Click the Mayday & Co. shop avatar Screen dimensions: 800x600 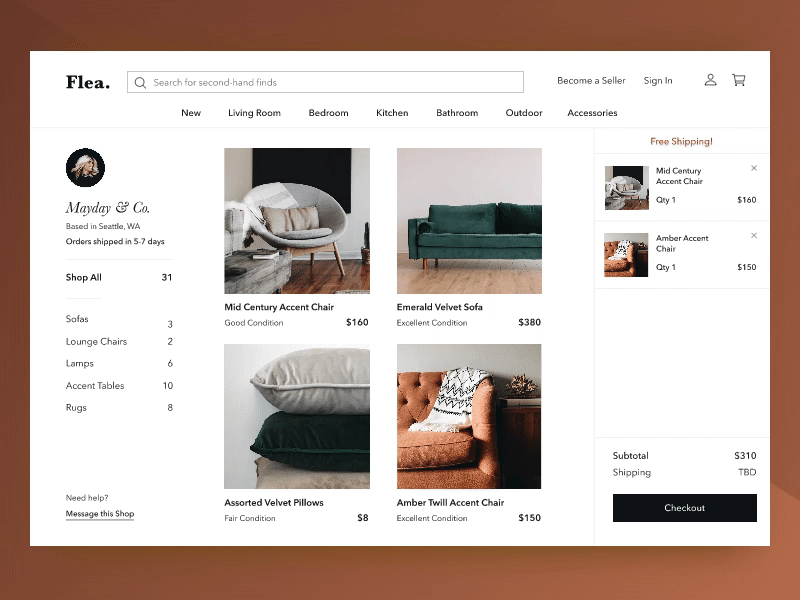click(x=86, y=168)
